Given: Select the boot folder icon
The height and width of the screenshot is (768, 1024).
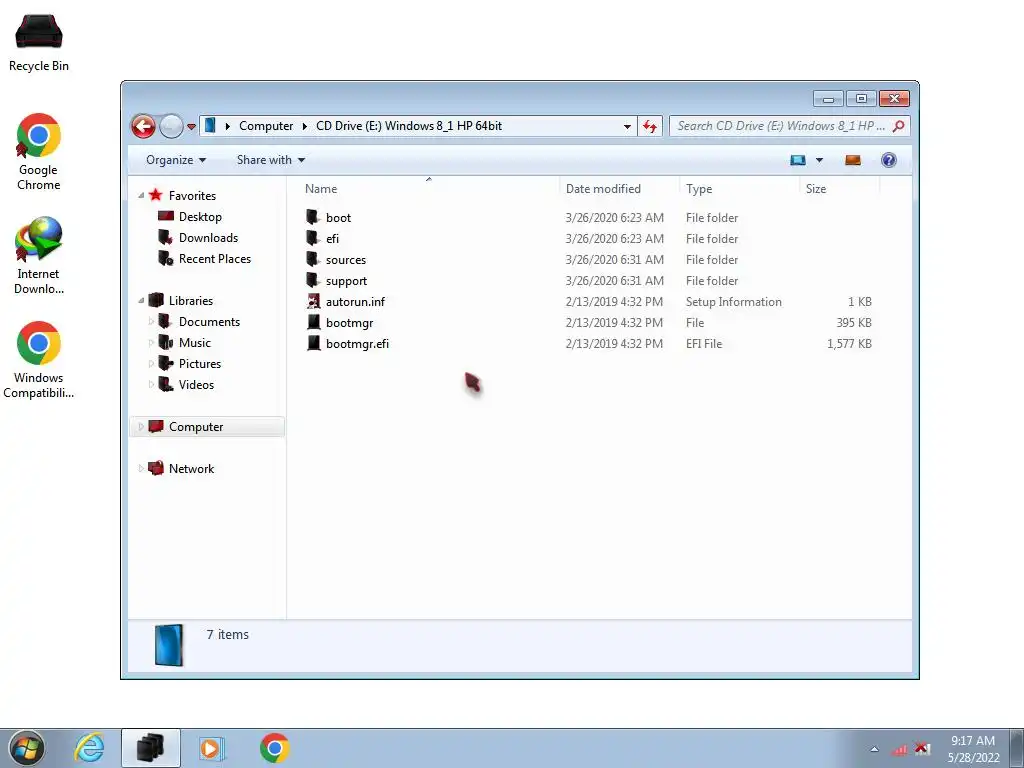Looking at the screenshot, I should pyautogui.click(x=313, y=217).
